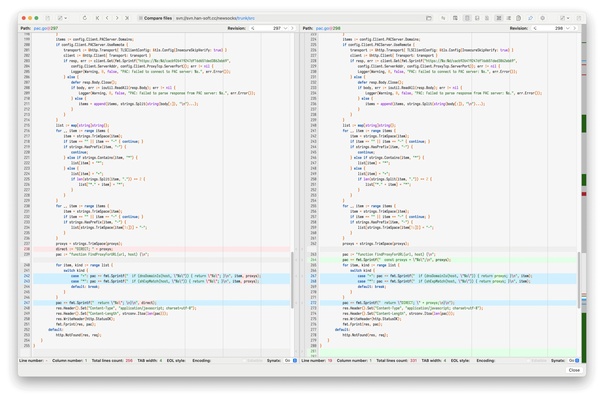The image size is (604, 400).
Task: Toggle side-by-side view mode
Action: click(467, 18)
